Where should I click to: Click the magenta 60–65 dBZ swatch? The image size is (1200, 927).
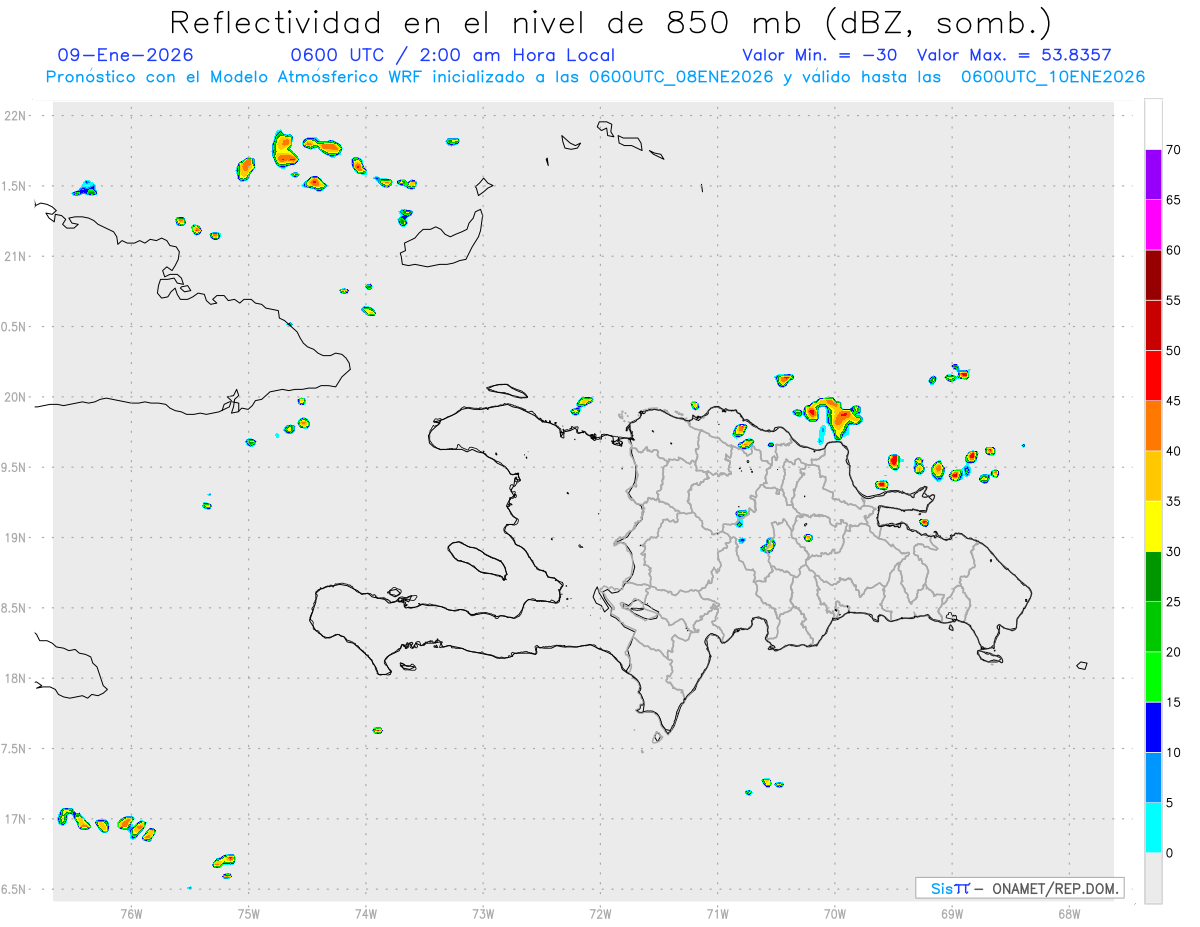coord(1153,225)
